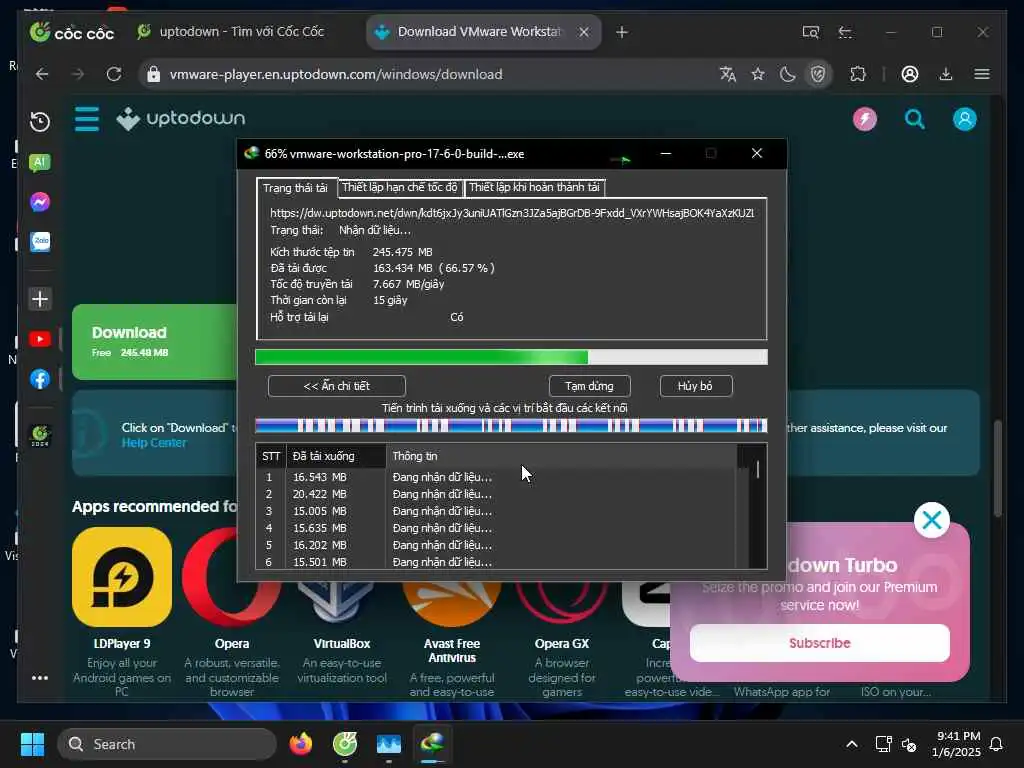
Task: Open the browser profile account icon
Action: click(x=910, y=74)
